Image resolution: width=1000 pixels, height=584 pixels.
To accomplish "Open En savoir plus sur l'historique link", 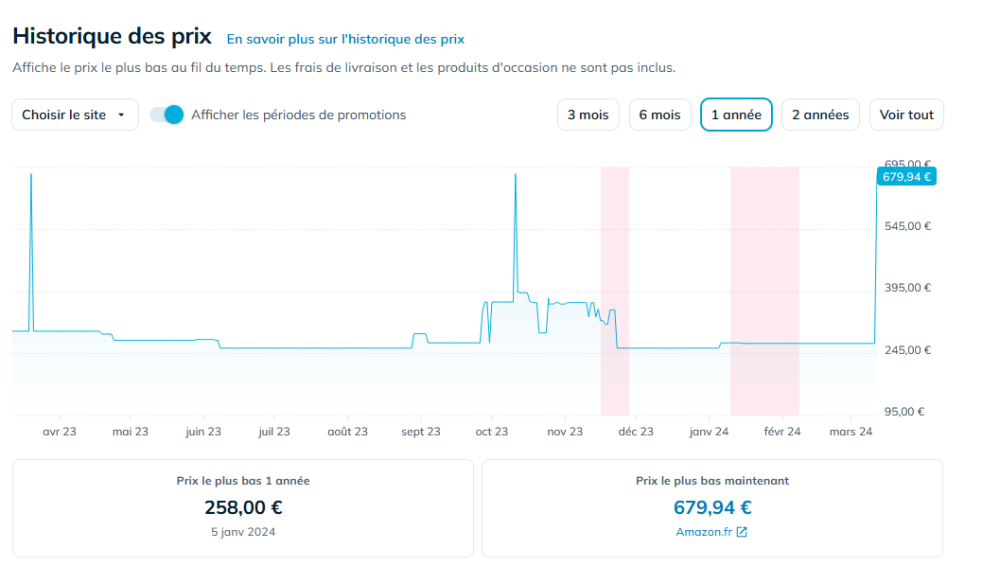I will [345, 39].
